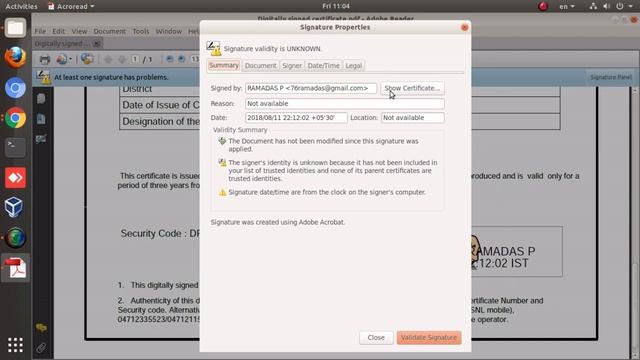This screenshot has width=640, height=360.
Task: Click red system tray indicator icon
Action: pyautogui.click(x=543, y=6)
